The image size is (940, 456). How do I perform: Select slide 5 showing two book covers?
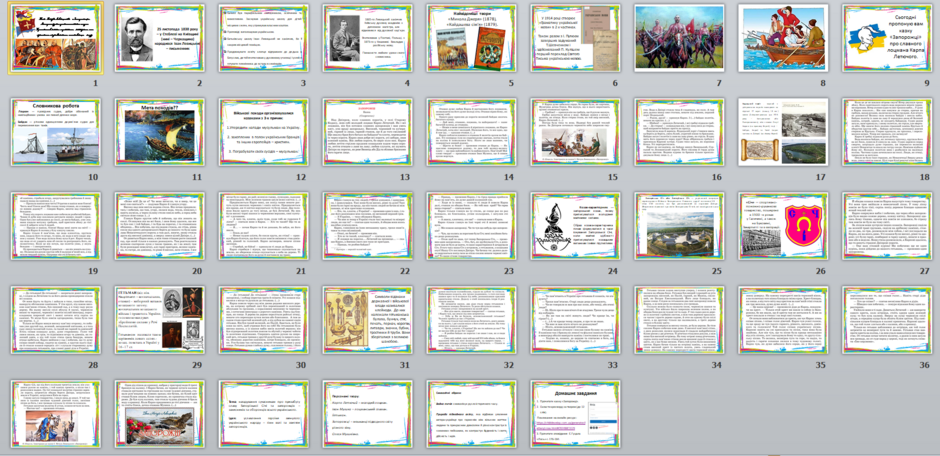tap(472, 38)
